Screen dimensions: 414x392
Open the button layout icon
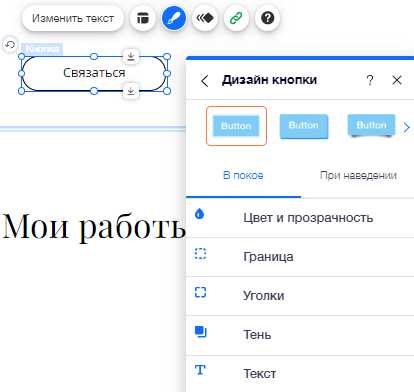click(143, 18)
